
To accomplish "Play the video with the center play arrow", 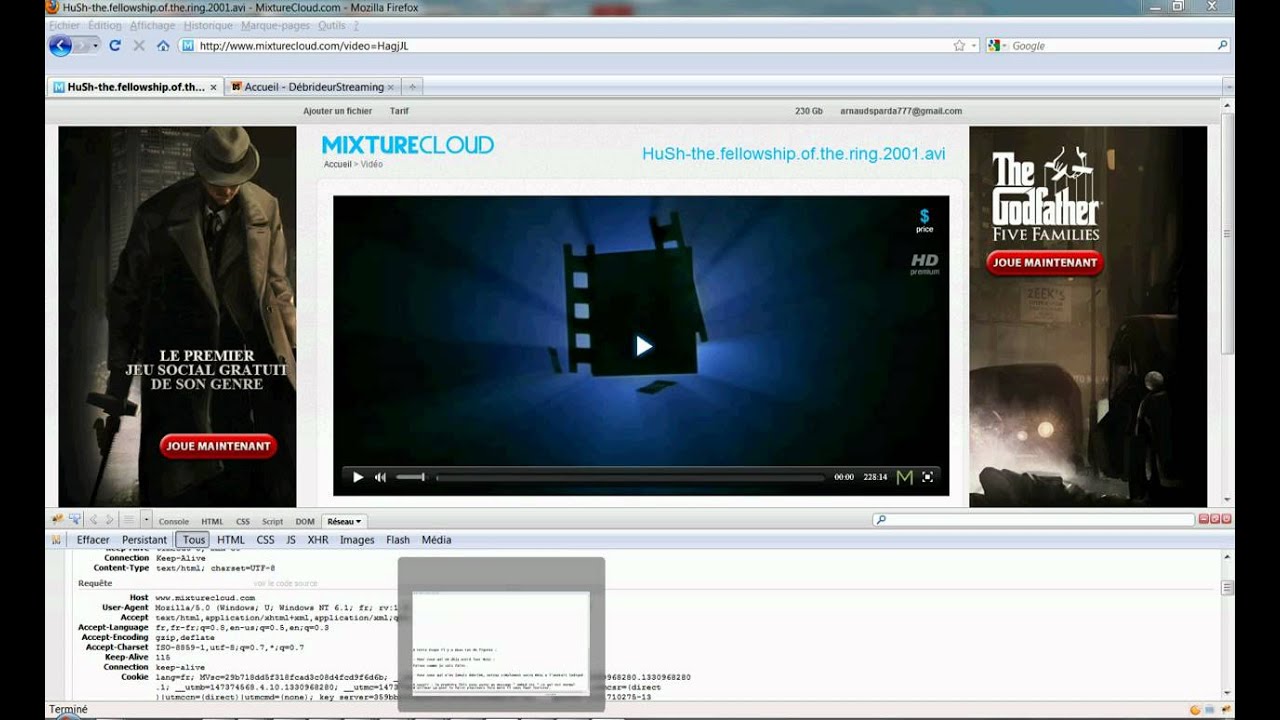I will [643, 346].
